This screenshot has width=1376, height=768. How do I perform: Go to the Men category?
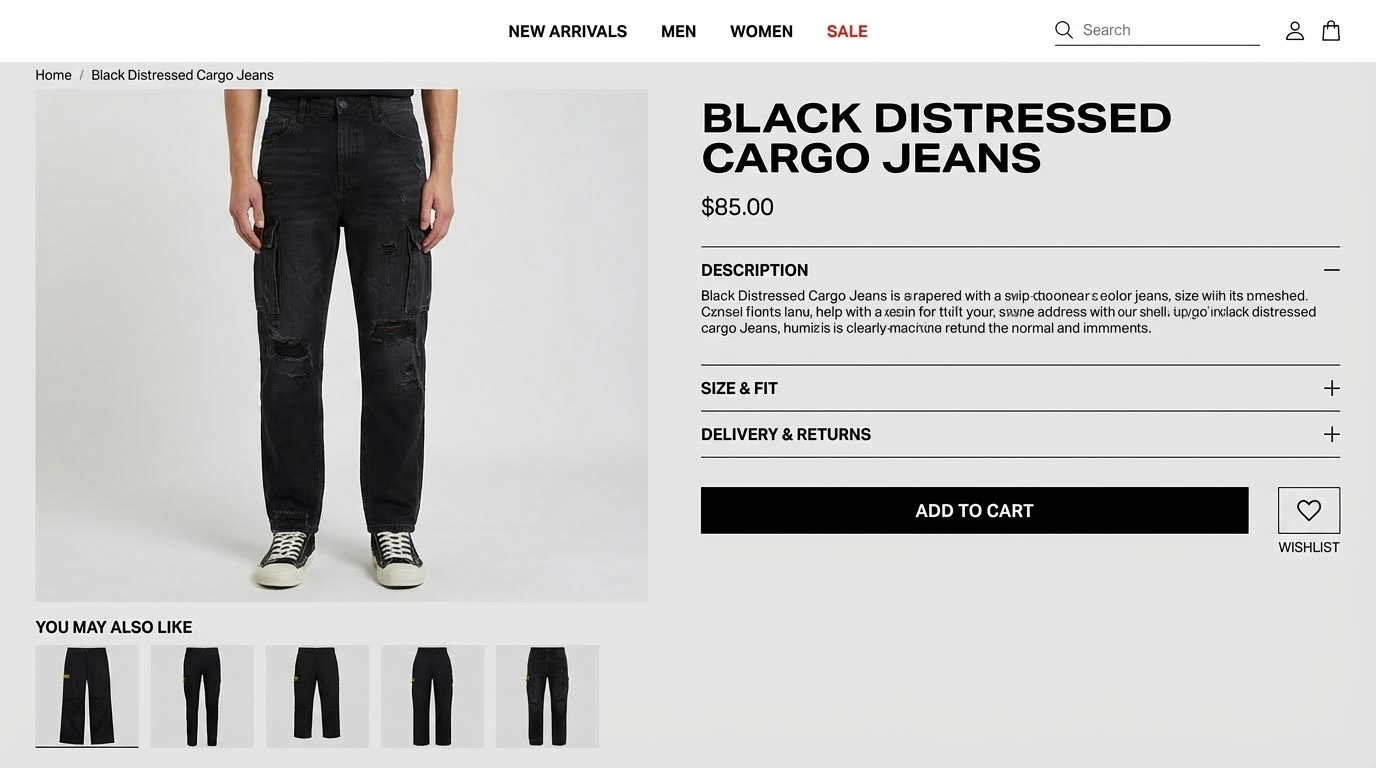point(678,31)
